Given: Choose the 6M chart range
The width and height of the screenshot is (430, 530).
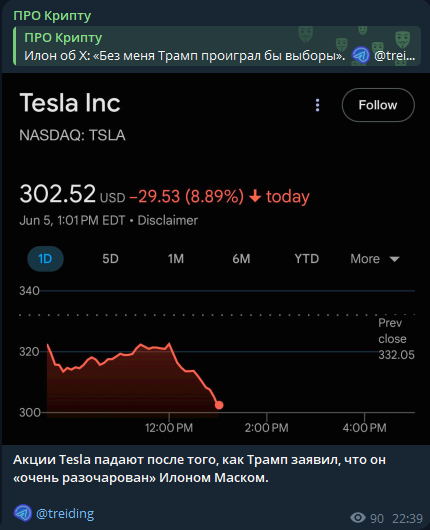Looking at the screenshot, I should point(241,259).
